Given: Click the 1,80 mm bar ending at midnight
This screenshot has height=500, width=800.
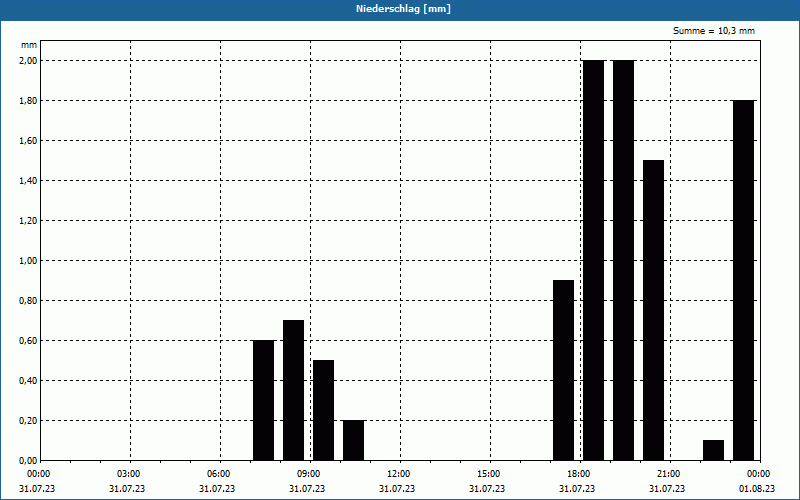Looking at the screenshot, I should [744, 281].
